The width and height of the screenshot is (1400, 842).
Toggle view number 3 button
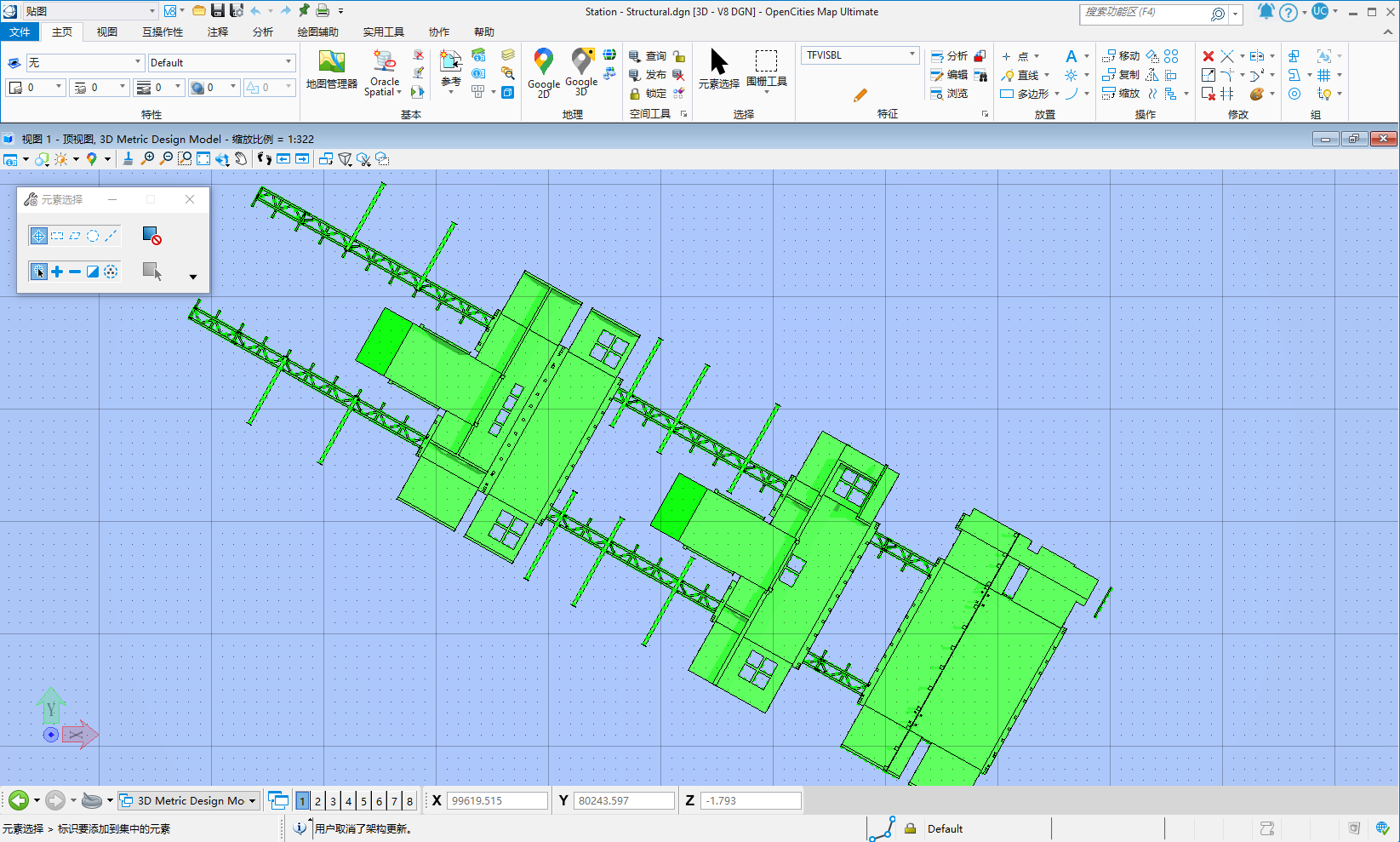(333, 801)
